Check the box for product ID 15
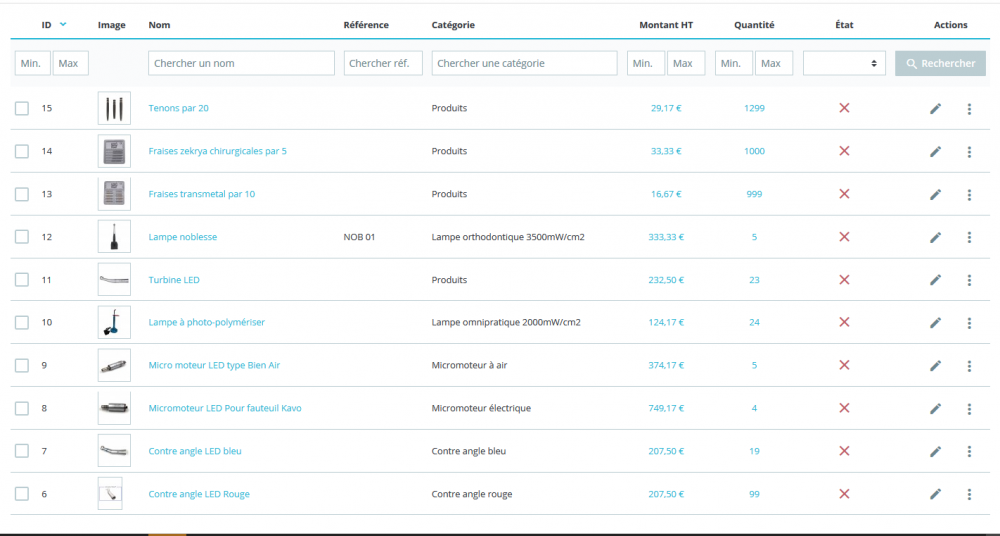 (22, 108)
